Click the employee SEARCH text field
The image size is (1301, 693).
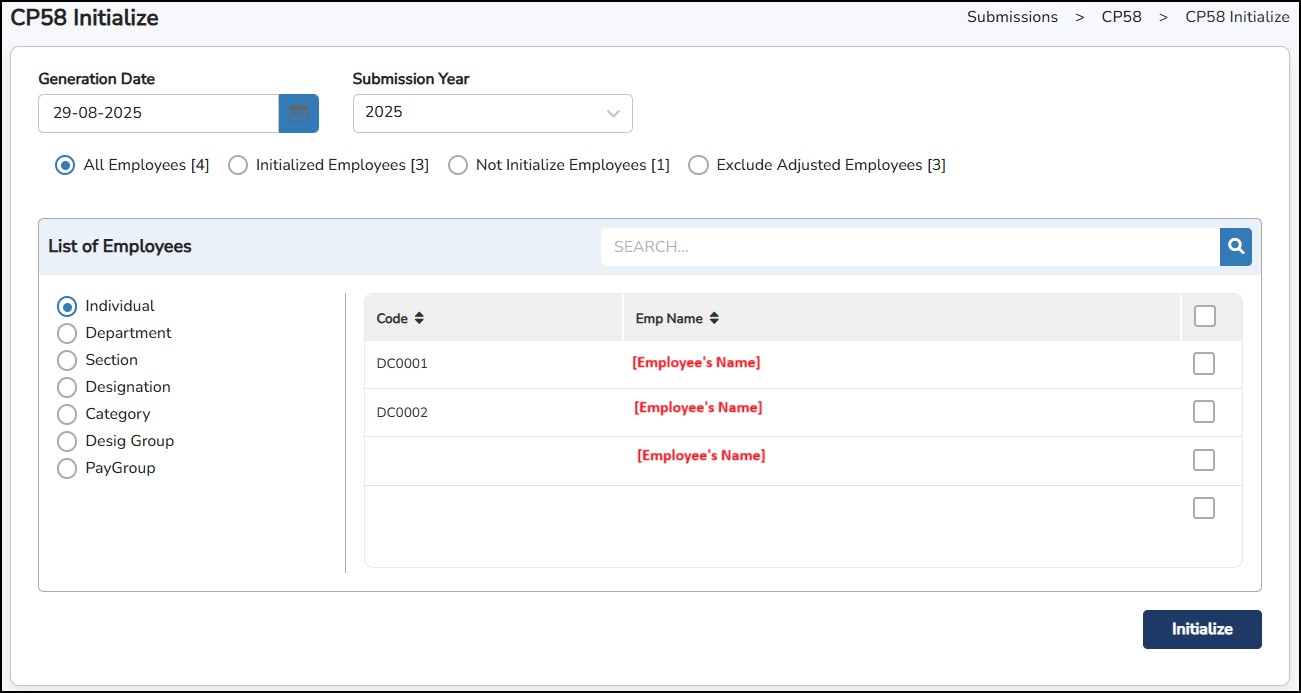909,246
